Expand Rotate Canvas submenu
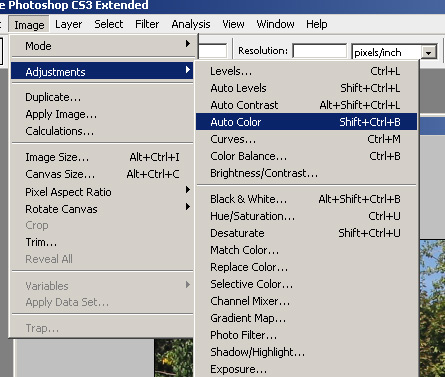Viewport: 445px width, 377px height. click(102, 209)
